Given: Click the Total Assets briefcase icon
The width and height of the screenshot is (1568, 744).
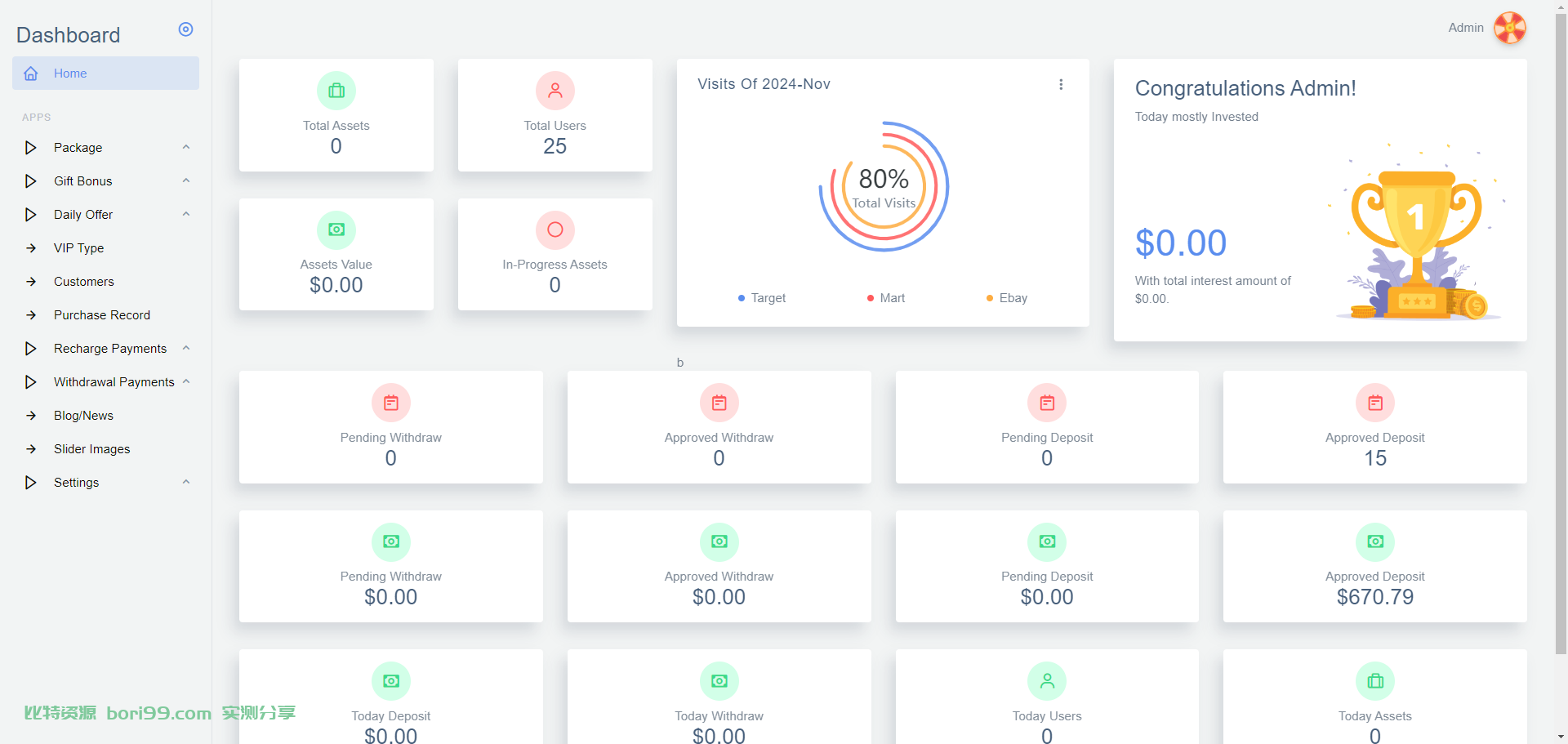Looking at the screenshot, I should point(336,91).
